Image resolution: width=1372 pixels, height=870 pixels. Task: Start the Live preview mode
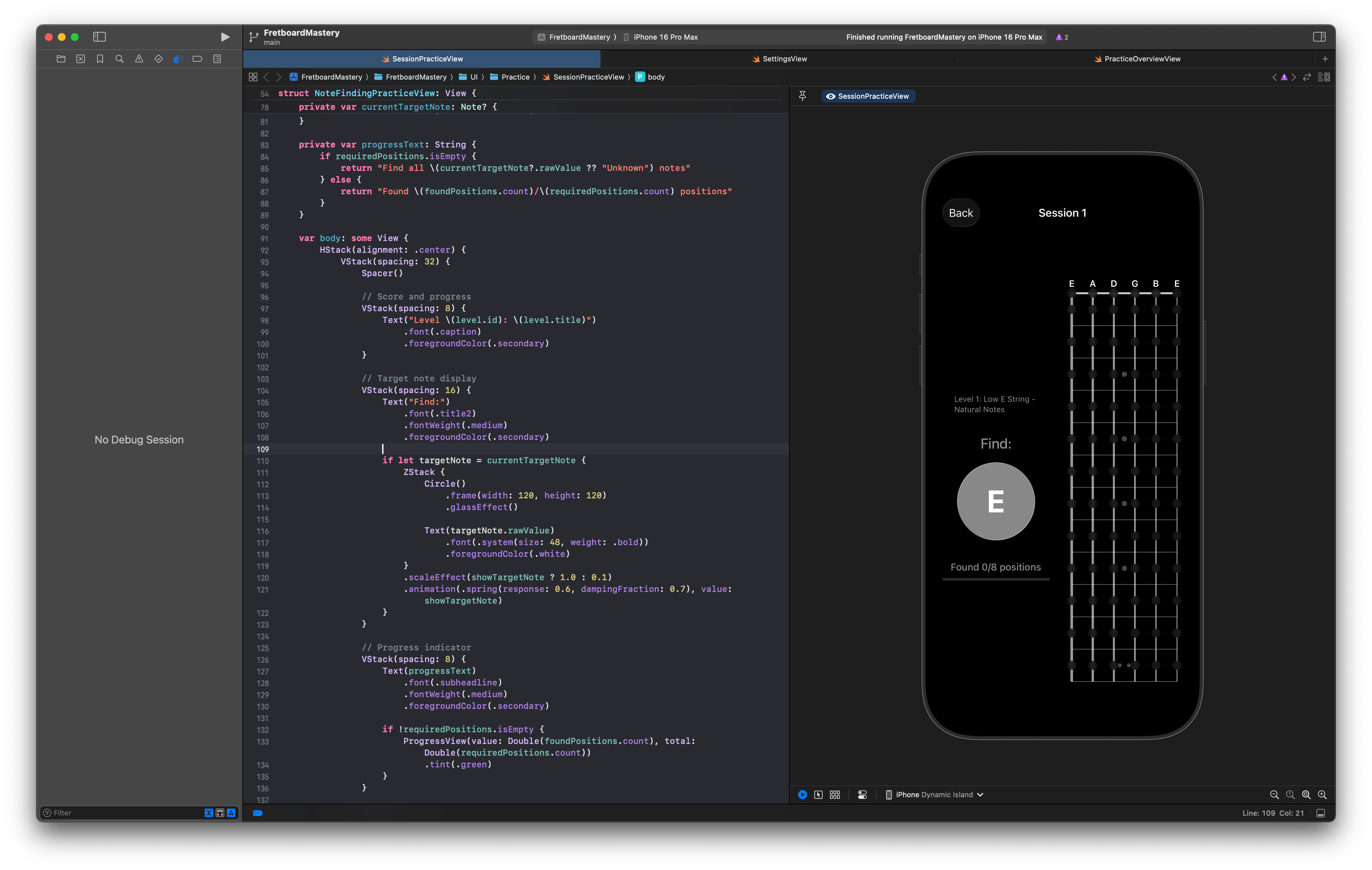802,795
